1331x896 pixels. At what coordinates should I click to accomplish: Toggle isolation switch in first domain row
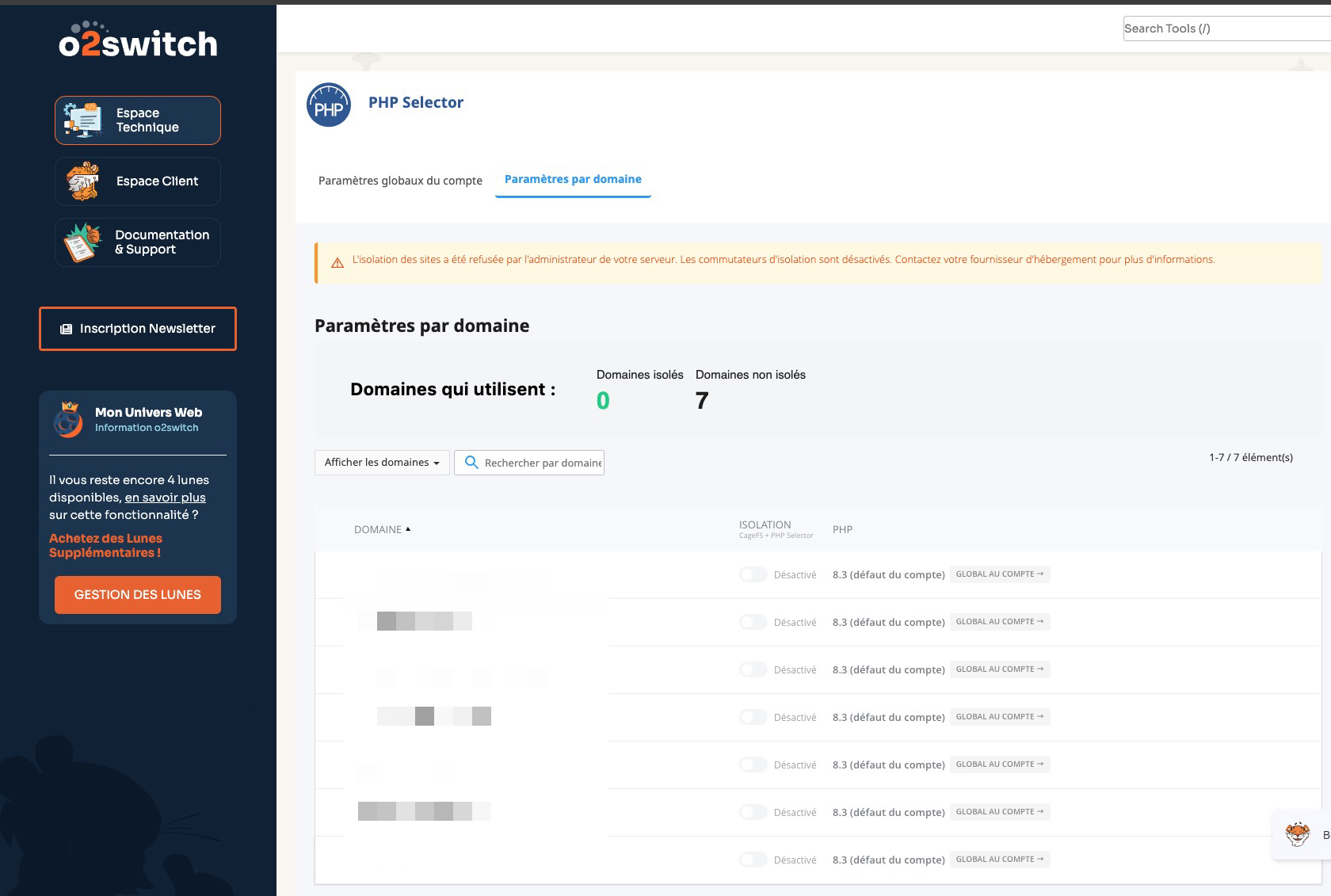(x=753, y=574)
